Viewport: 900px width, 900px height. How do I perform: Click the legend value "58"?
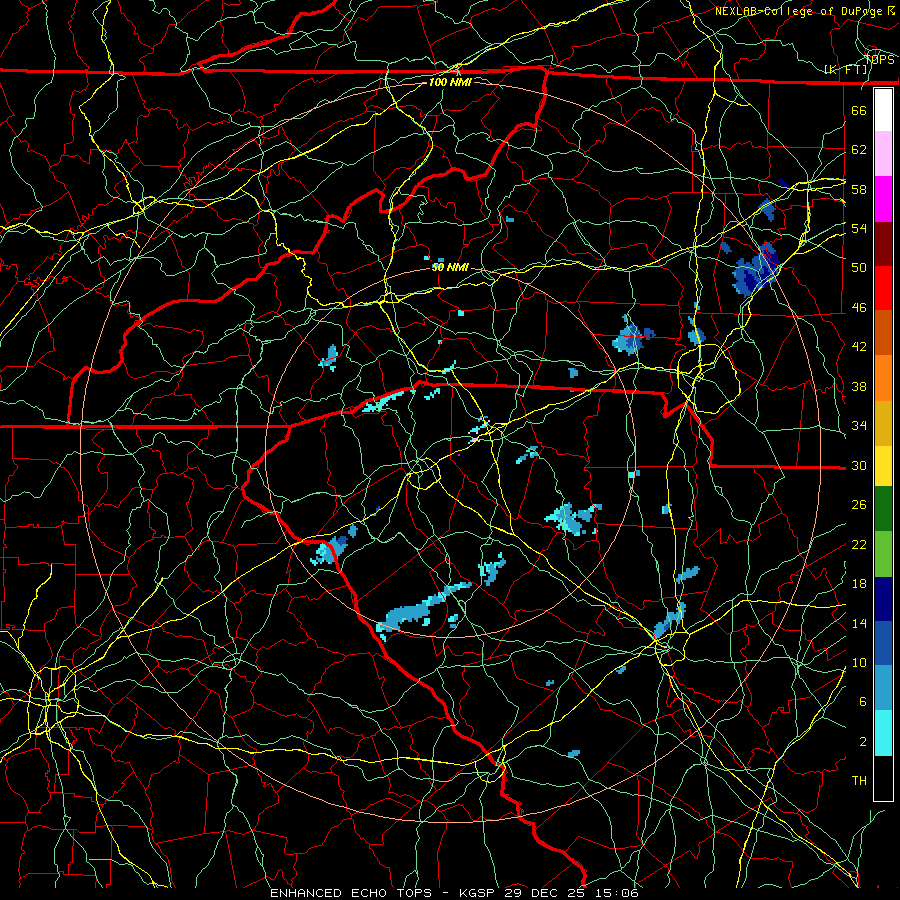(859, 189)
